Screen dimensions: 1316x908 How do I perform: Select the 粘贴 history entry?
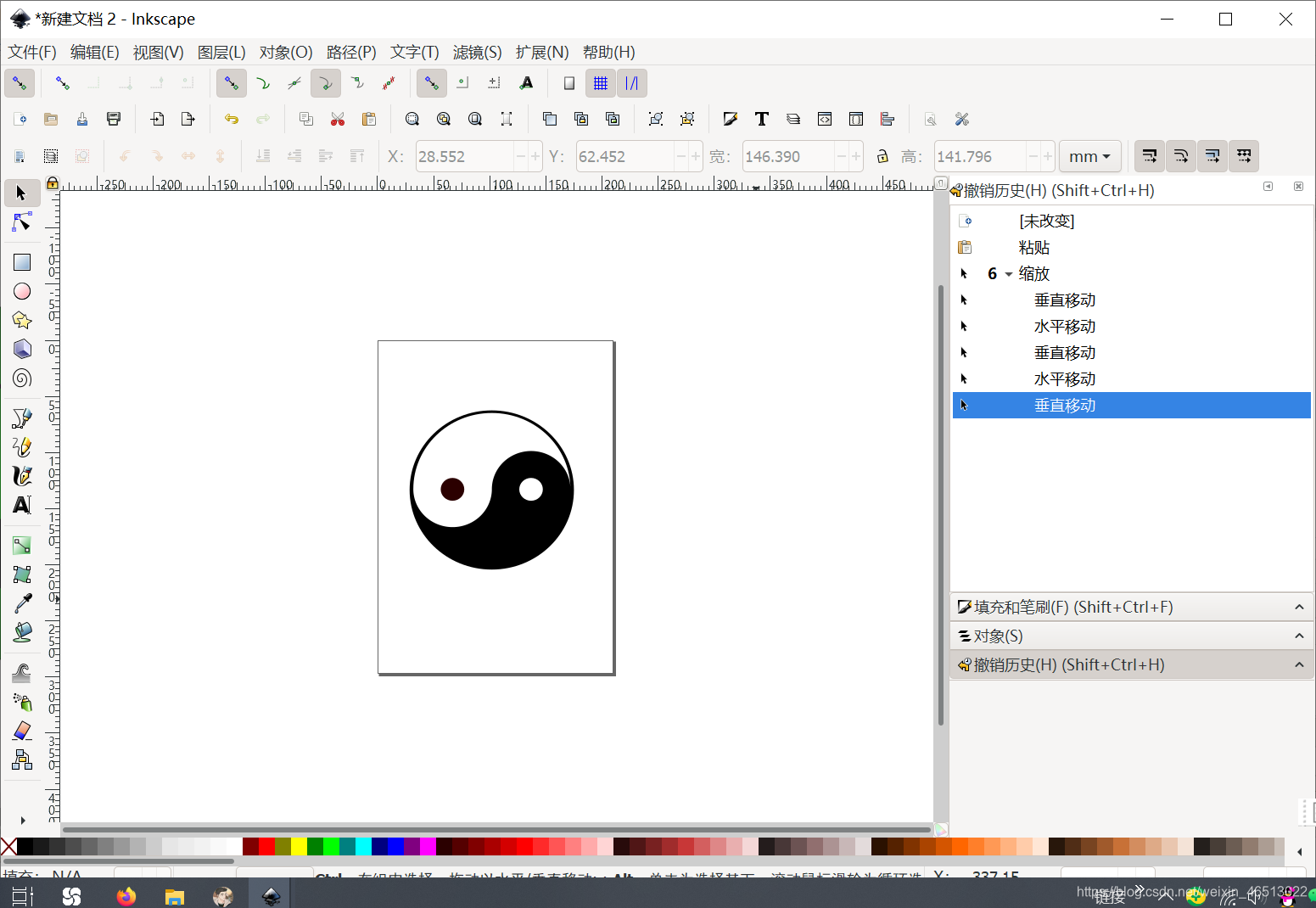[x=1131, y=248]
